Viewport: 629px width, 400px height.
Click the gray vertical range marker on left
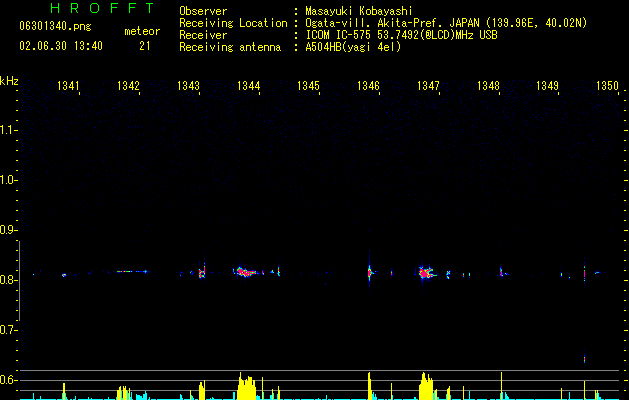click(19, 281)
